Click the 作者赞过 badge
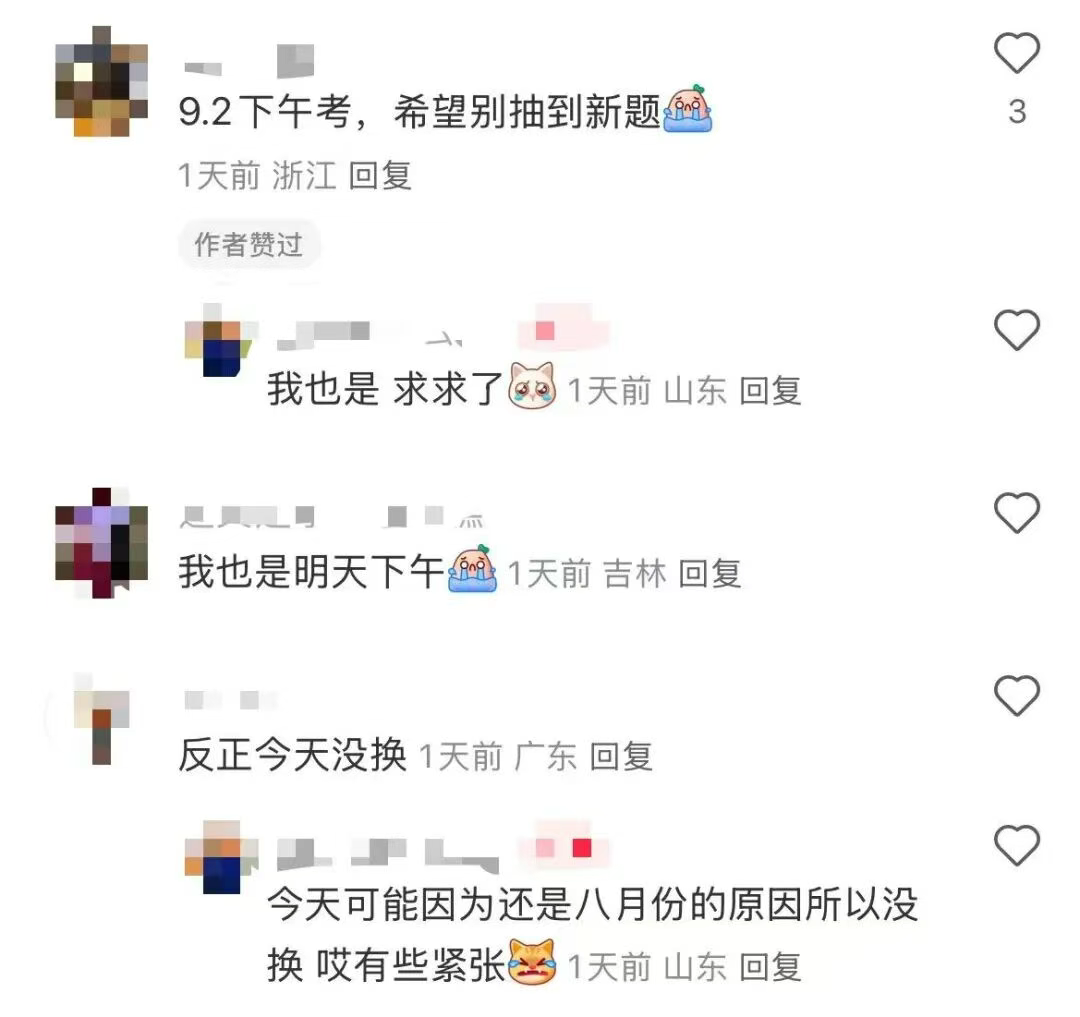Screen dimensions: 1080x1017 coord(249,244)
